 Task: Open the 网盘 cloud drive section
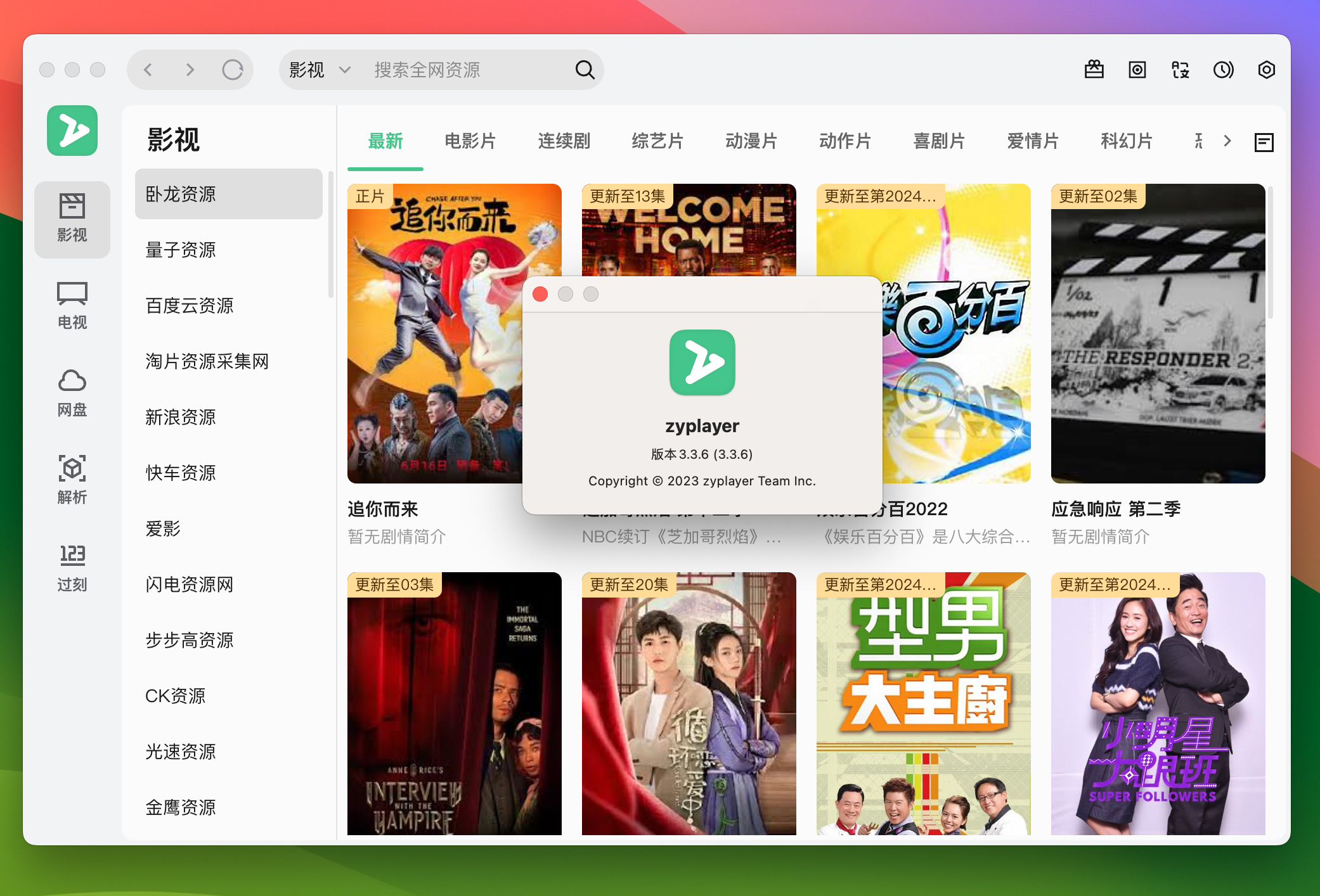pos(72,393)
